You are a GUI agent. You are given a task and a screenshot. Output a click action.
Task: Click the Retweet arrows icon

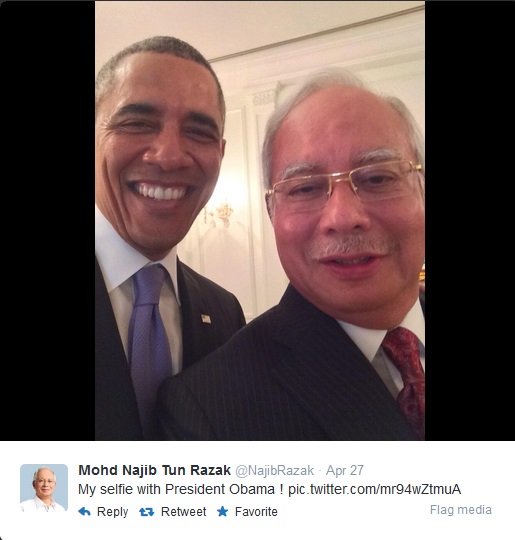(x=146, y=512)
